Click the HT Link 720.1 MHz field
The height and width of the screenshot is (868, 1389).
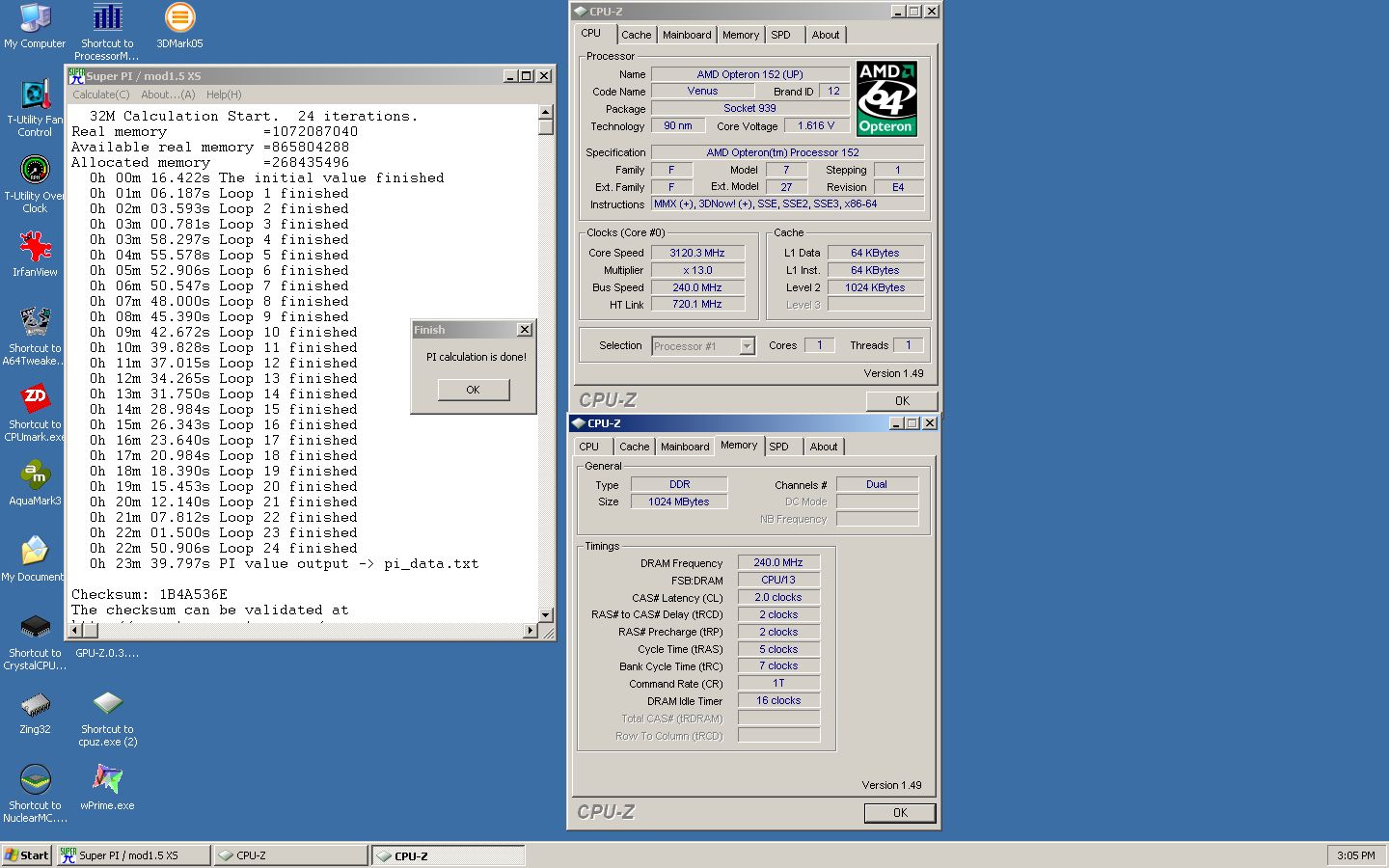(697, 304)
